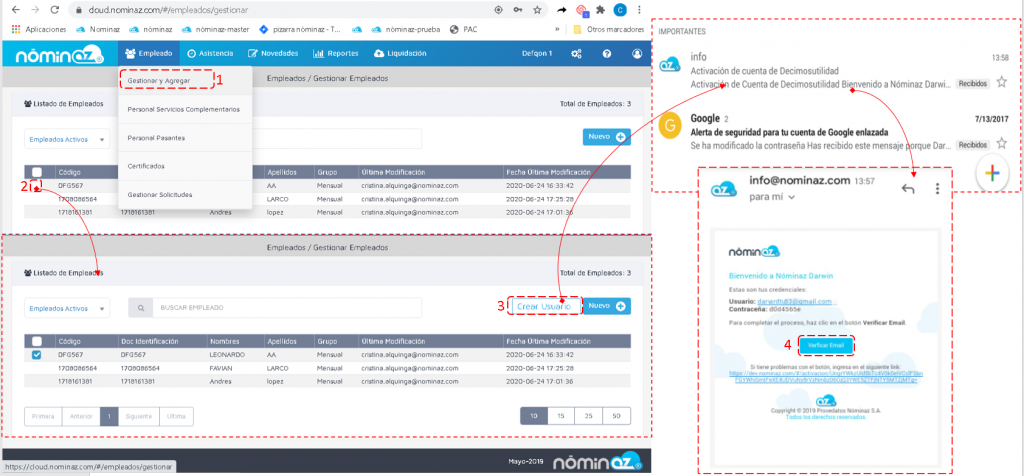Bookmark this page with the address-bar star
This screenshot has height=476, width=1024.
point(537,10)
